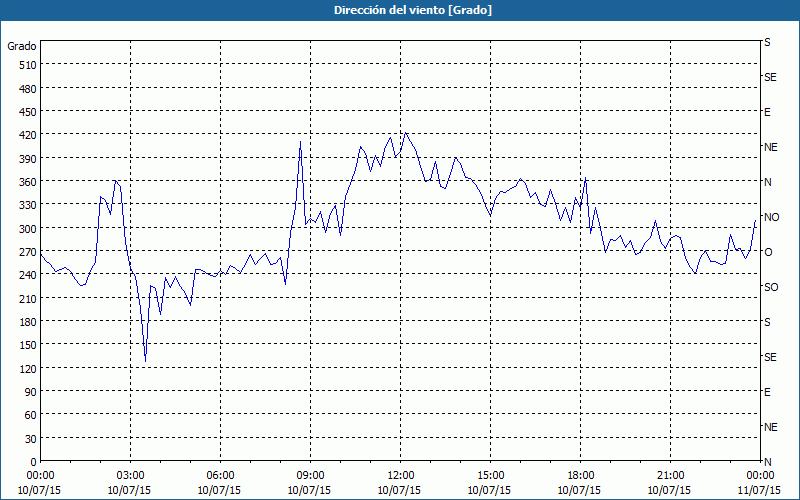Image resolution: width=800 pixels, height=500 pixels.
Task: Select the 'O' compass label at 270 degrees
Action: point(768,252)
